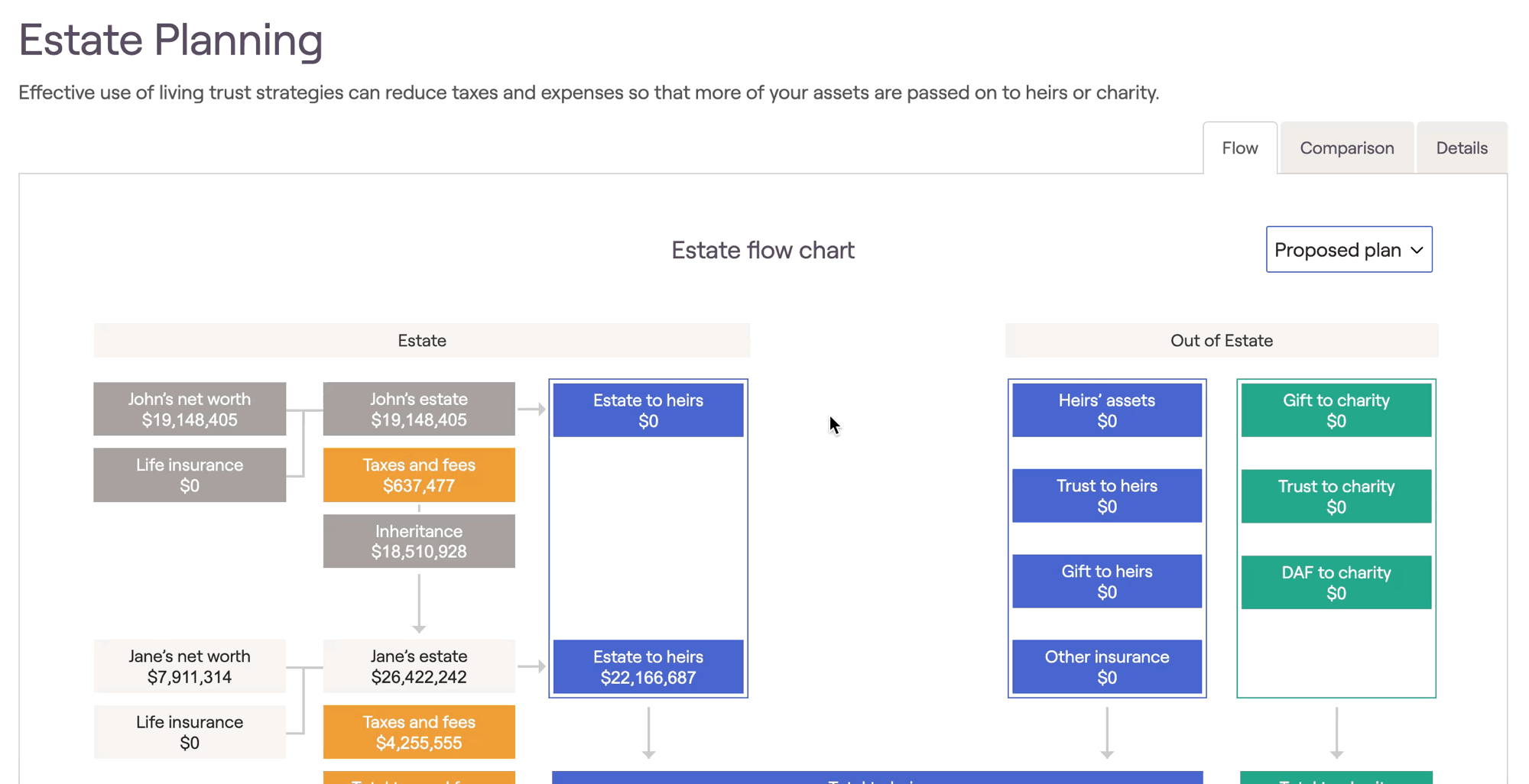The width and height of the screenshot is (1529, 784).
Task: Open the Proposed plan dropdown
Action: pyautogui.click(x=1349, y=250)
